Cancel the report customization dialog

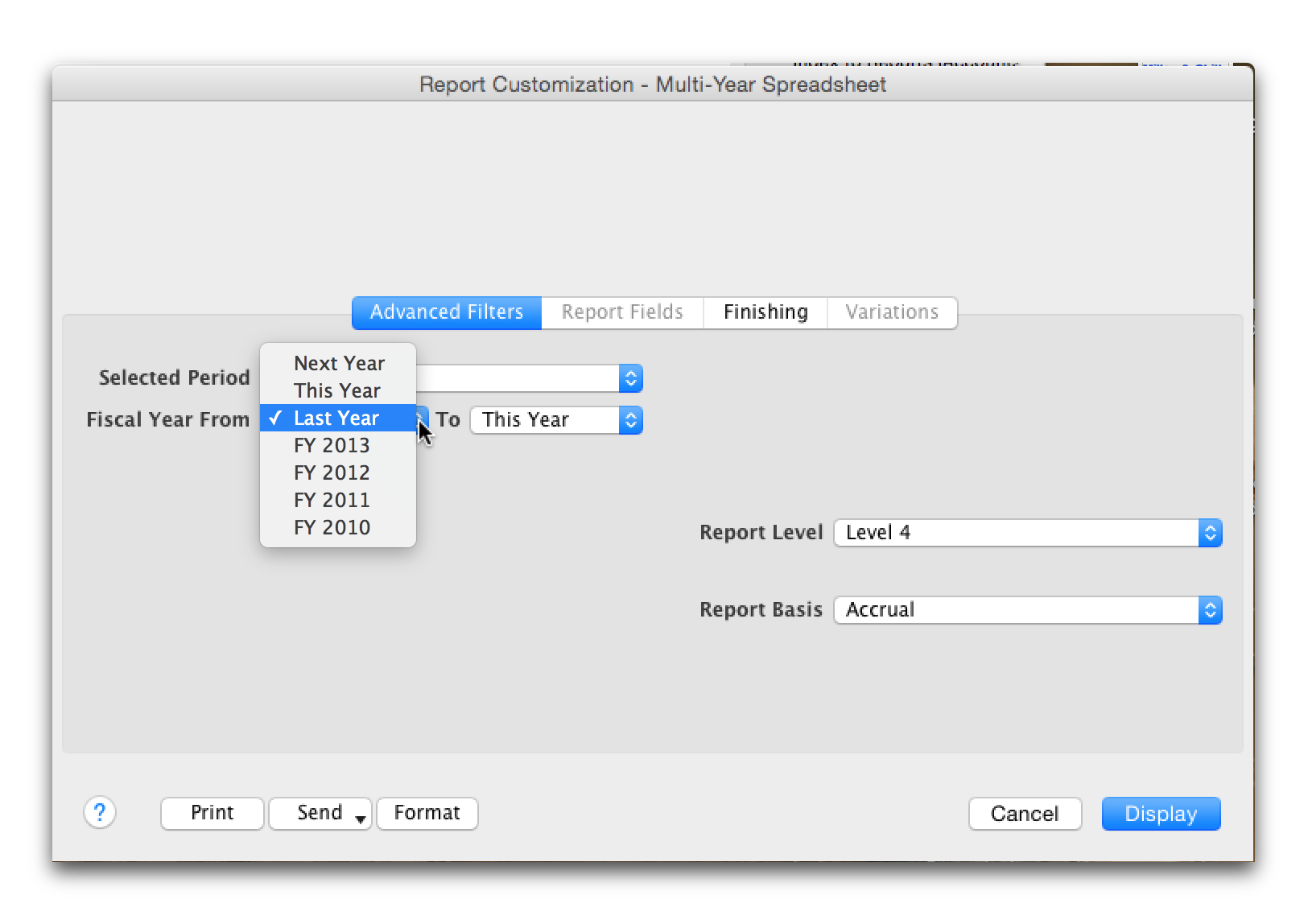1025,814
